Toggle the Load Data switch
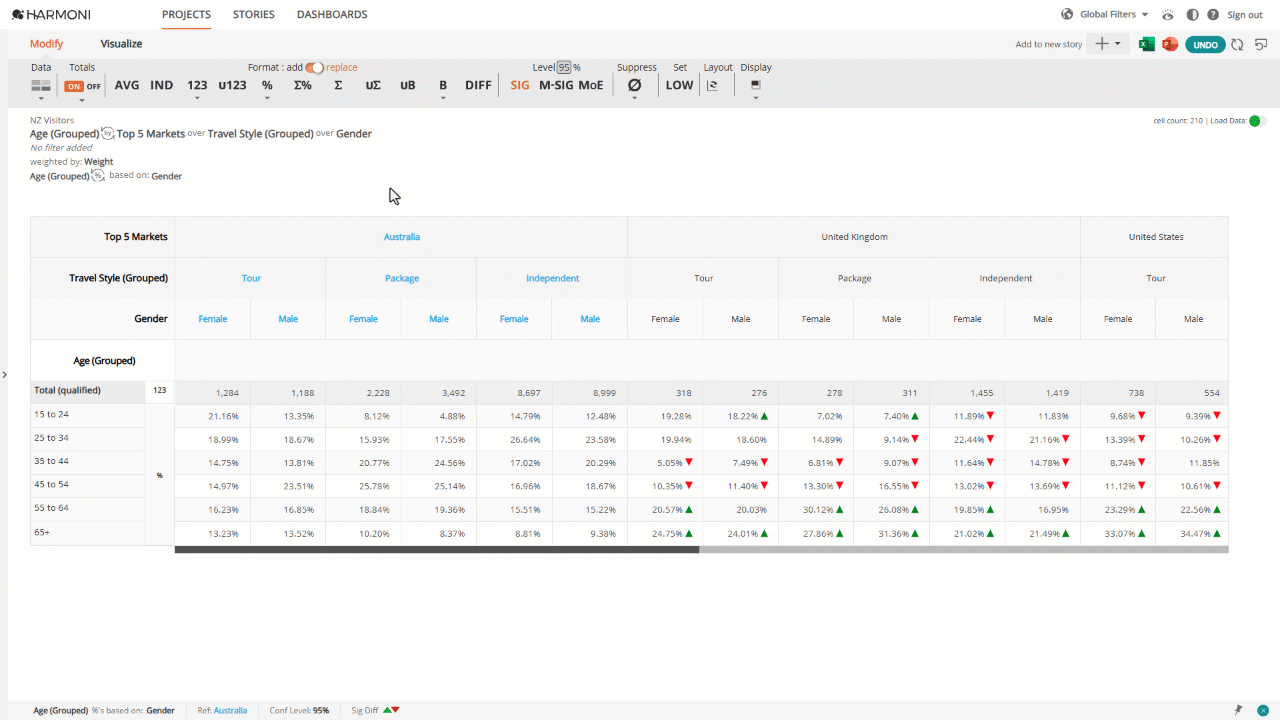This screenshot has height=720, width=1280. pos(1257,121)
